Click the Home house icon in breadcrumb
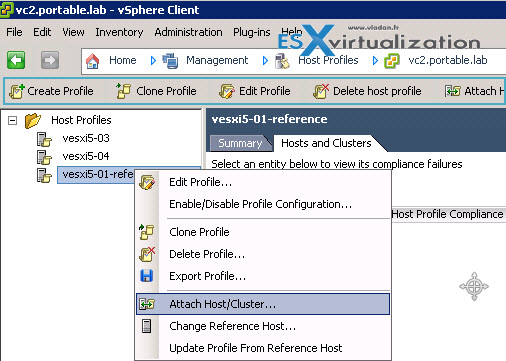The image size is (506, 361). click(92, 61)
